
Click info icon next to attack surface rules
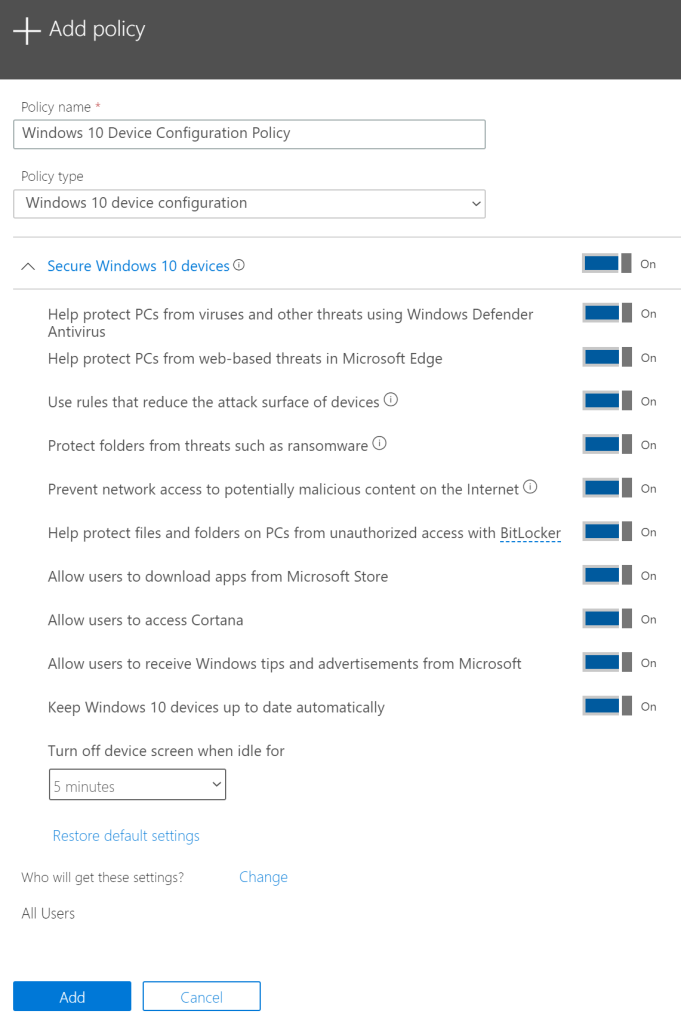click(391, 401)
